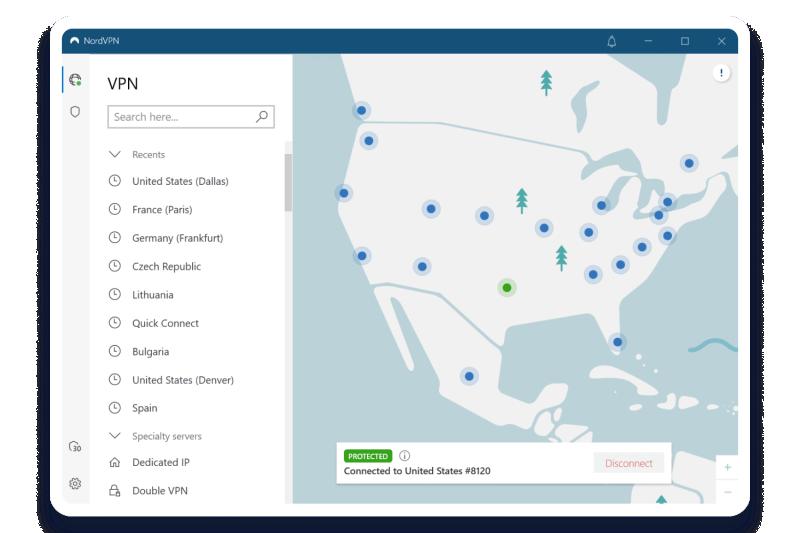Click the house icon beside Dedicated IP
Screen dimensions: 800x533
[x=115, y=462]
